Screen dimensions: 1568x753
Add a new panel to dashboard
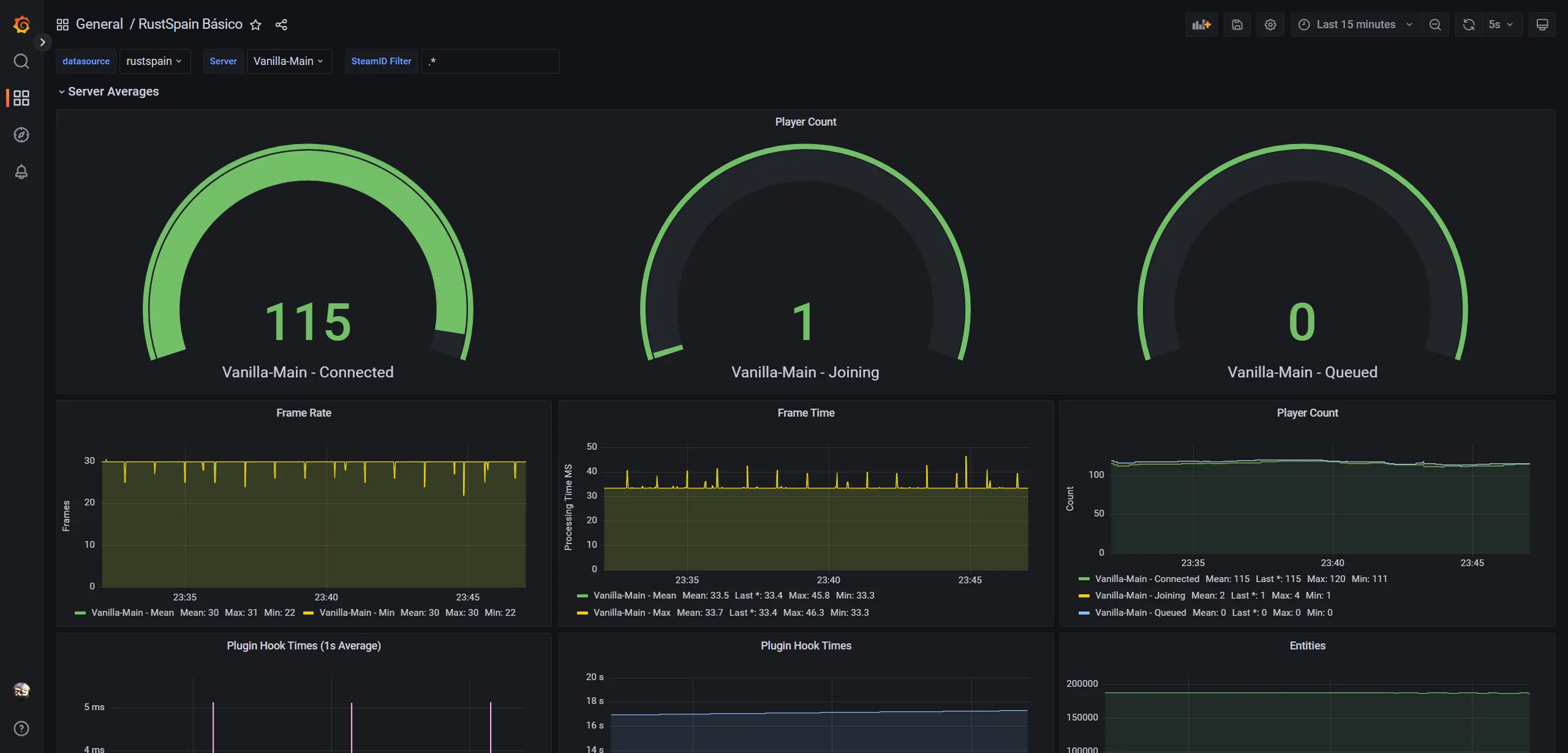(x=1201, y=25)
